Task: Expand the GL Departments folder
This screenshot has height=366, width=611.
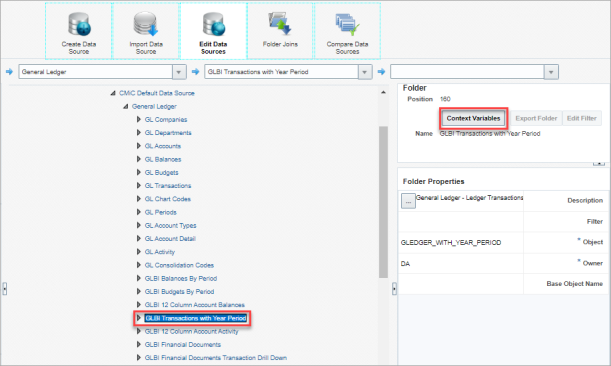Action: [x=138, y=133]
